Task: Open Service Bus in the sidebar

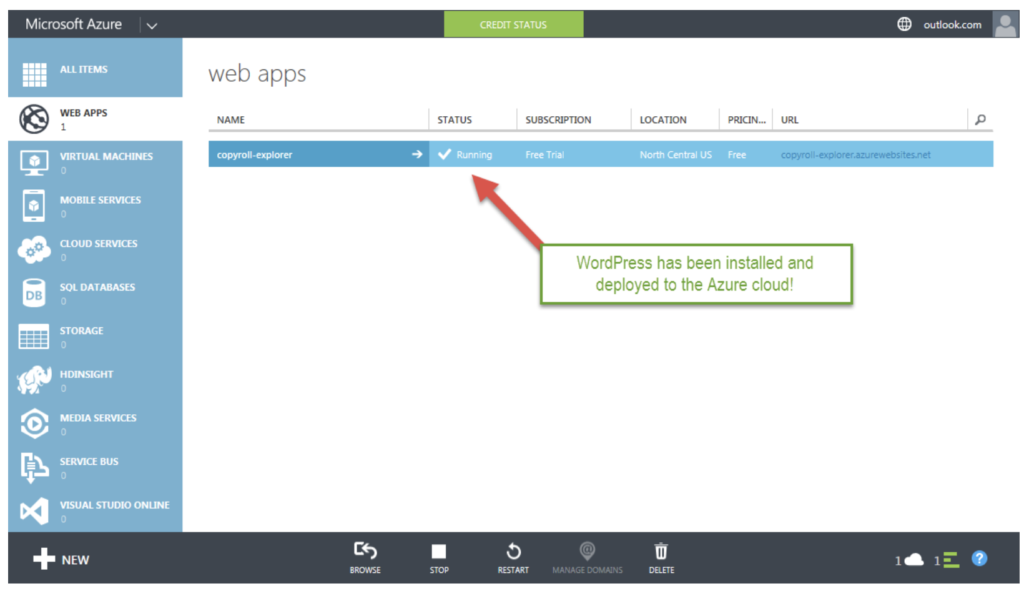Action: pyautogui.click(x=95, y=468)
